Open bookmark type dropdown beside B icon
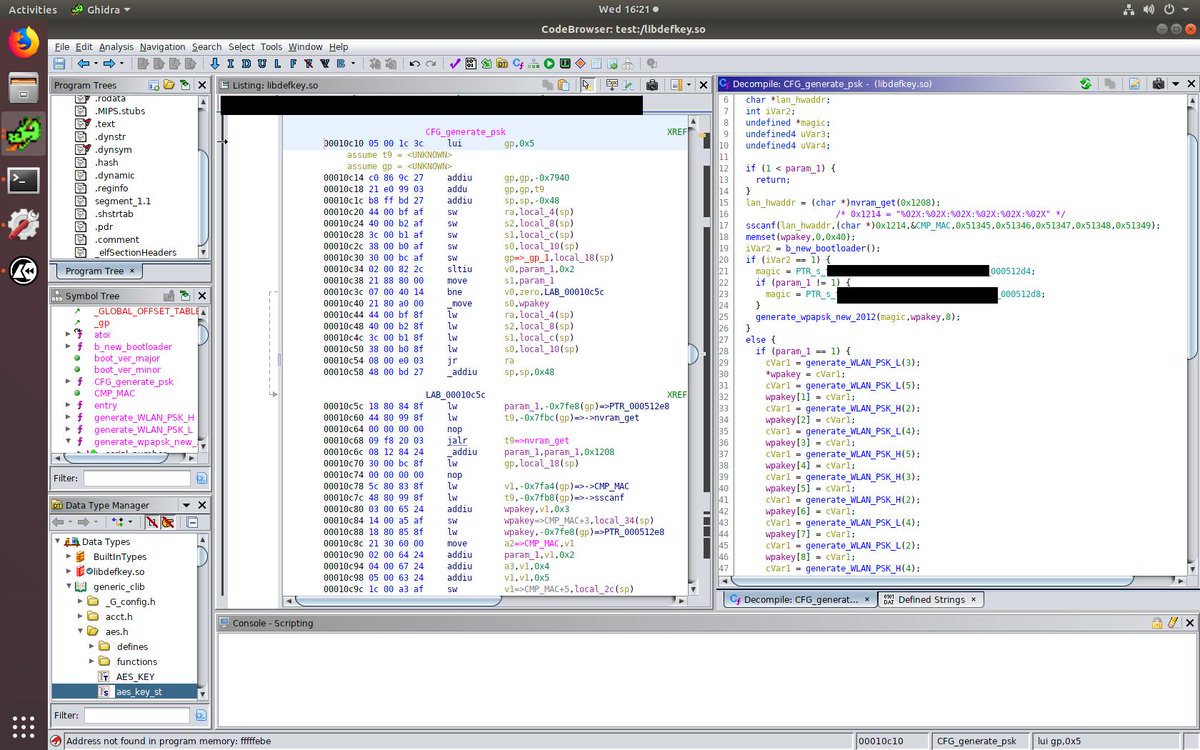Screen dimensions: 1200x750 click(x=353, y=62)
